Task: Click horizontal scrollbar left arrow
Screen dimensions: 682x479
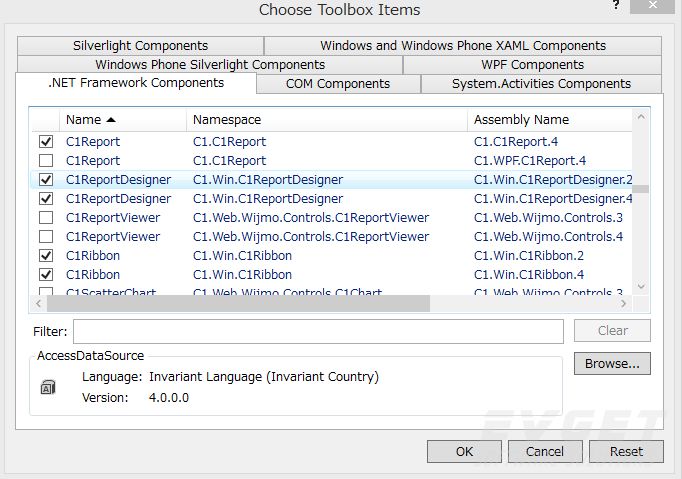Action: point(38,303)
